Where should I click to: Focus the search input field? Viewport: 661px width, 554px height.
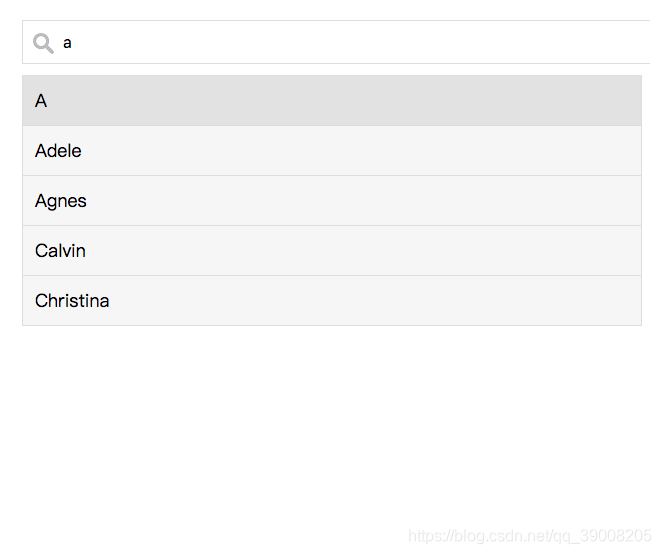pos(336,42)
